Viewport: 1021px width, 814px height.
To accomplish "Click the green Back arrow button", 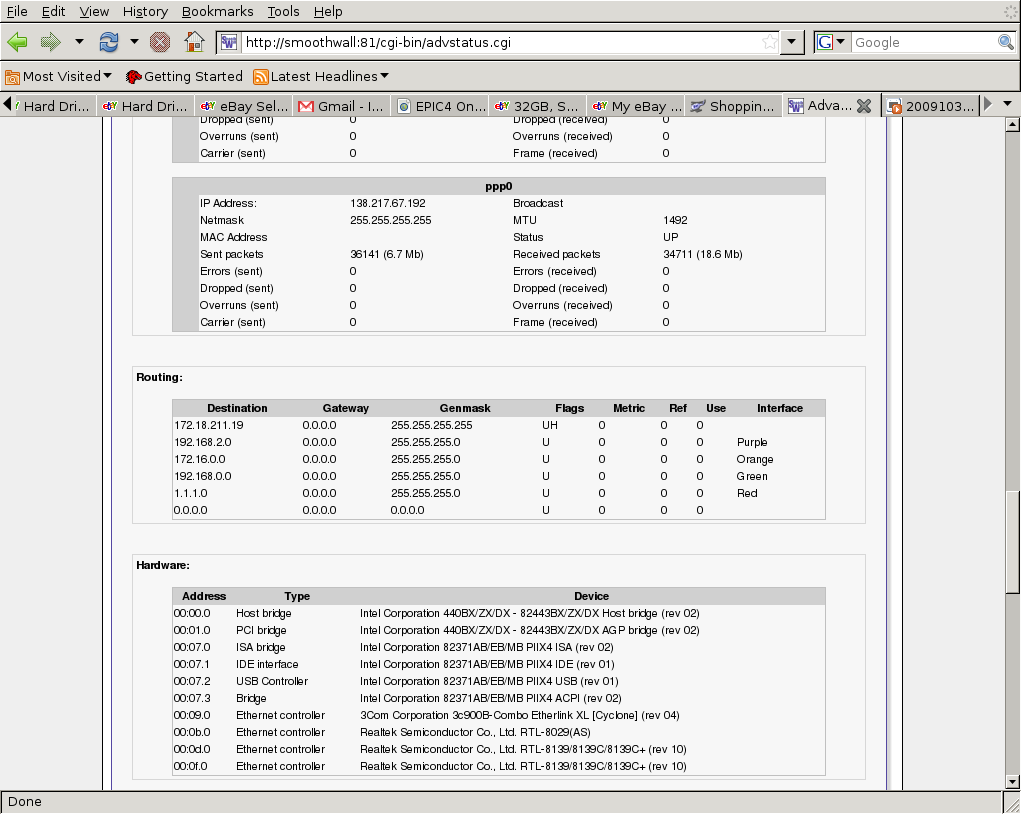I will (17, 42).
